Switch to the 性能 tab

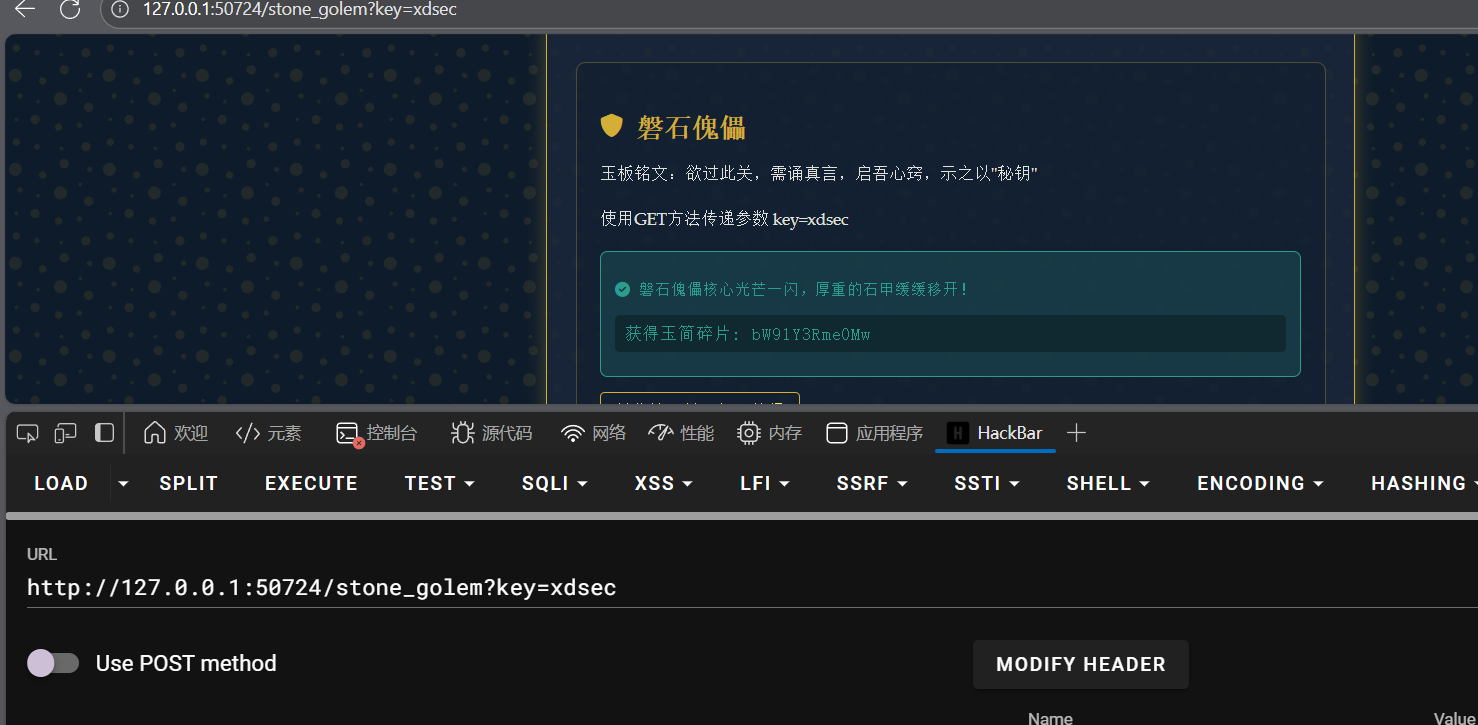tap(681, 432)
